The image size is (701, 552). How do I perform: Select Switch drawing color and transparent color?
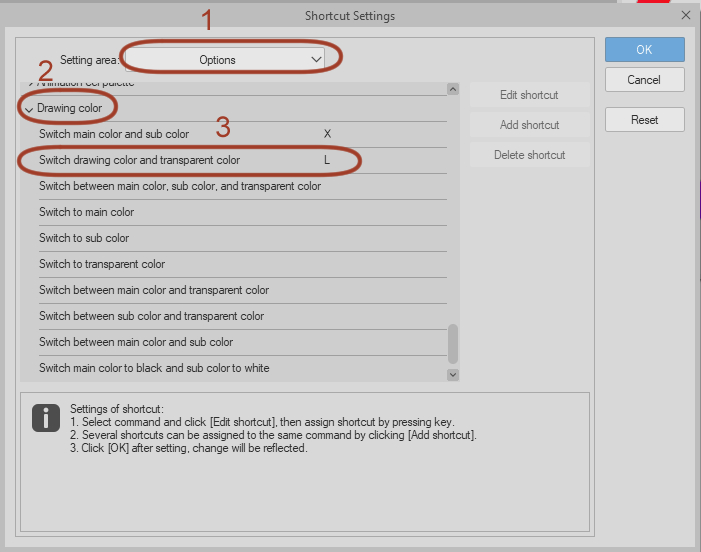coord(140,160)
